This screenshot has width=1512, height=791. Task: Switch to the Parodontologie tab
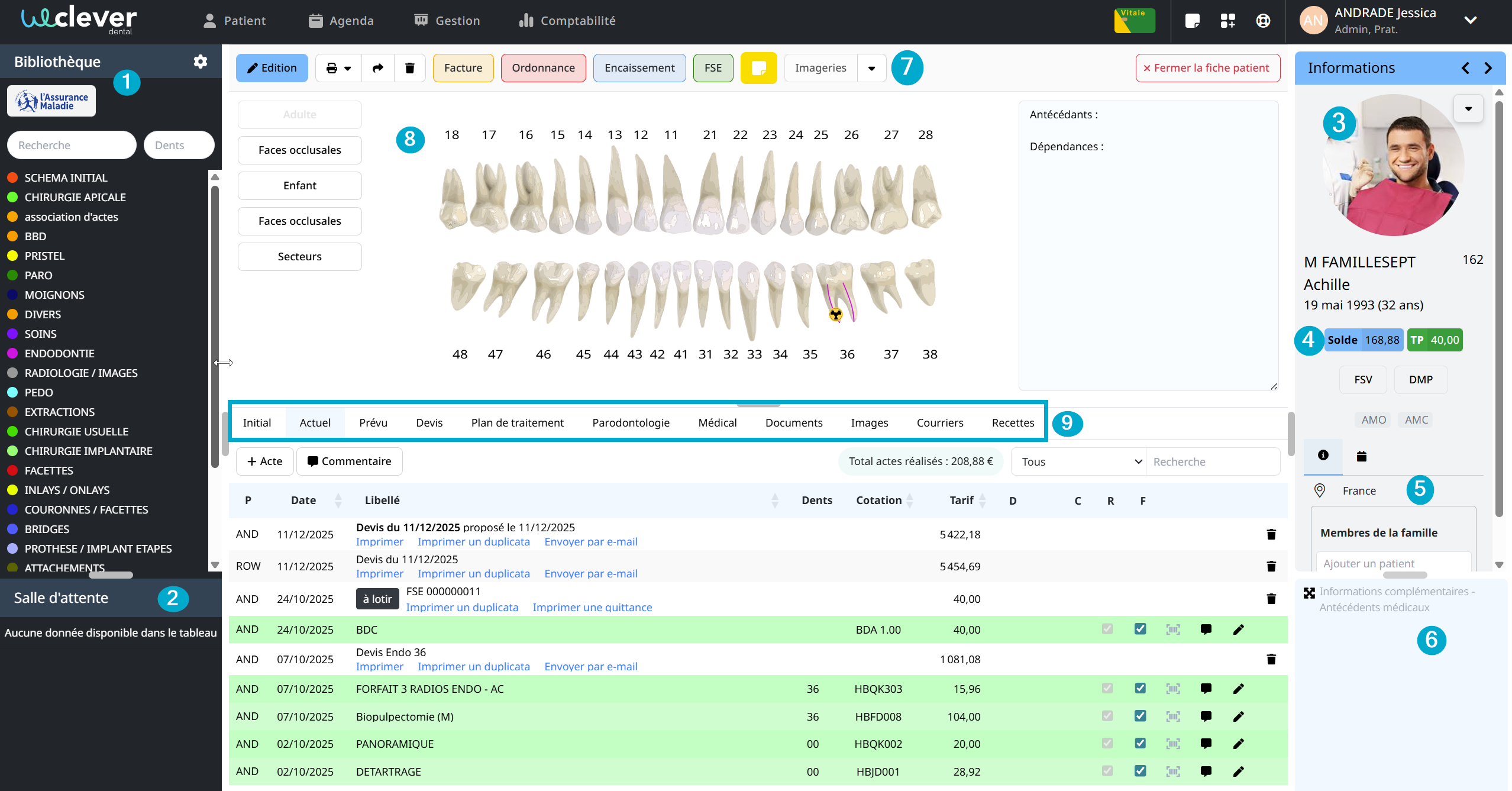pyautogui.click(x=631, y=422)
